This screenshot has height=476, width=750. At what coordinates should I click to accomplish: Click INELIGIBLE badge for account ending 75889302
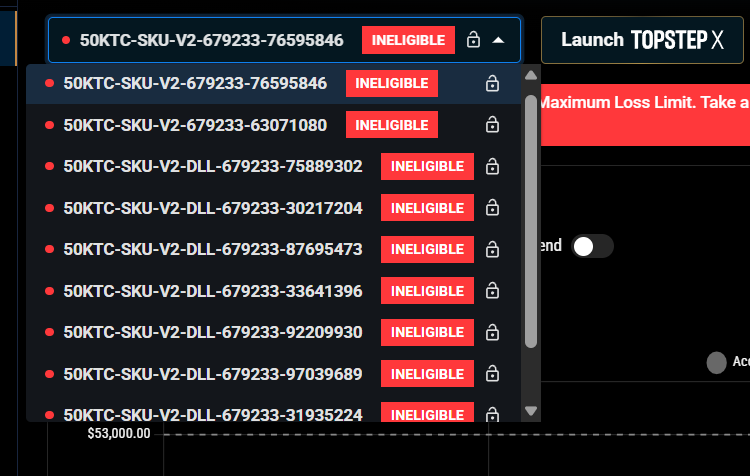[x=427, y=166]
